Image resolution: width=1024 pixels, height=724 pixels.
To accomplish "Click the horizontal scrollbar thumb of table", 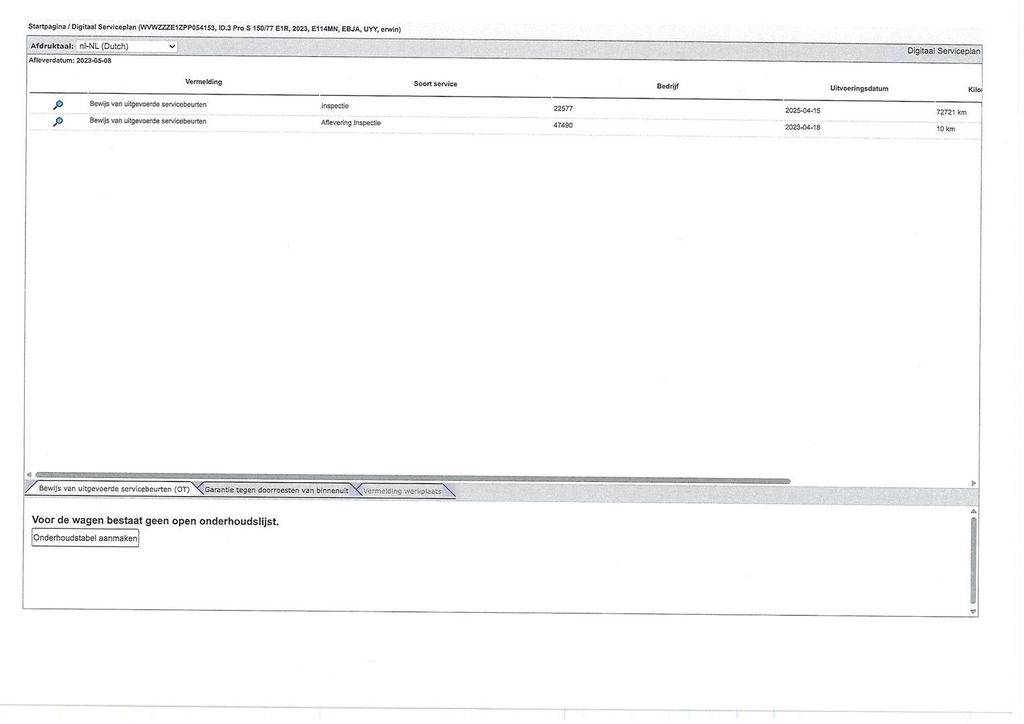I will pyautogui.click(x=413, y=478).
